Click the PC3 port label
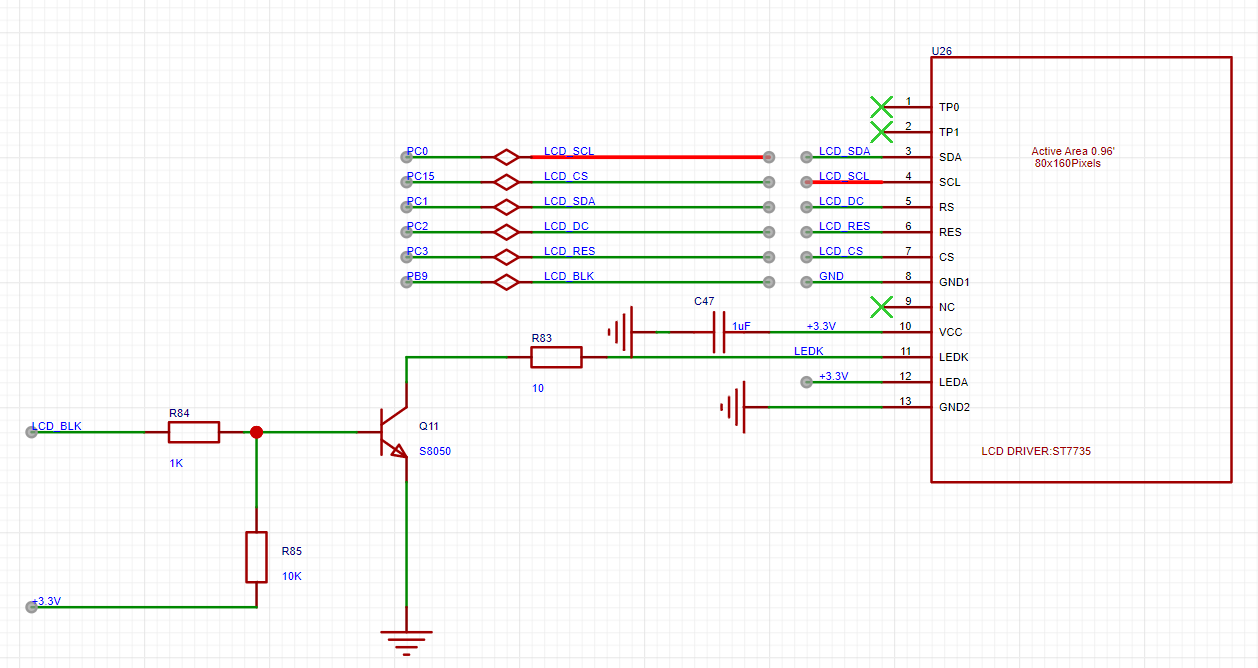1258x668 pixels. [417, 252]
